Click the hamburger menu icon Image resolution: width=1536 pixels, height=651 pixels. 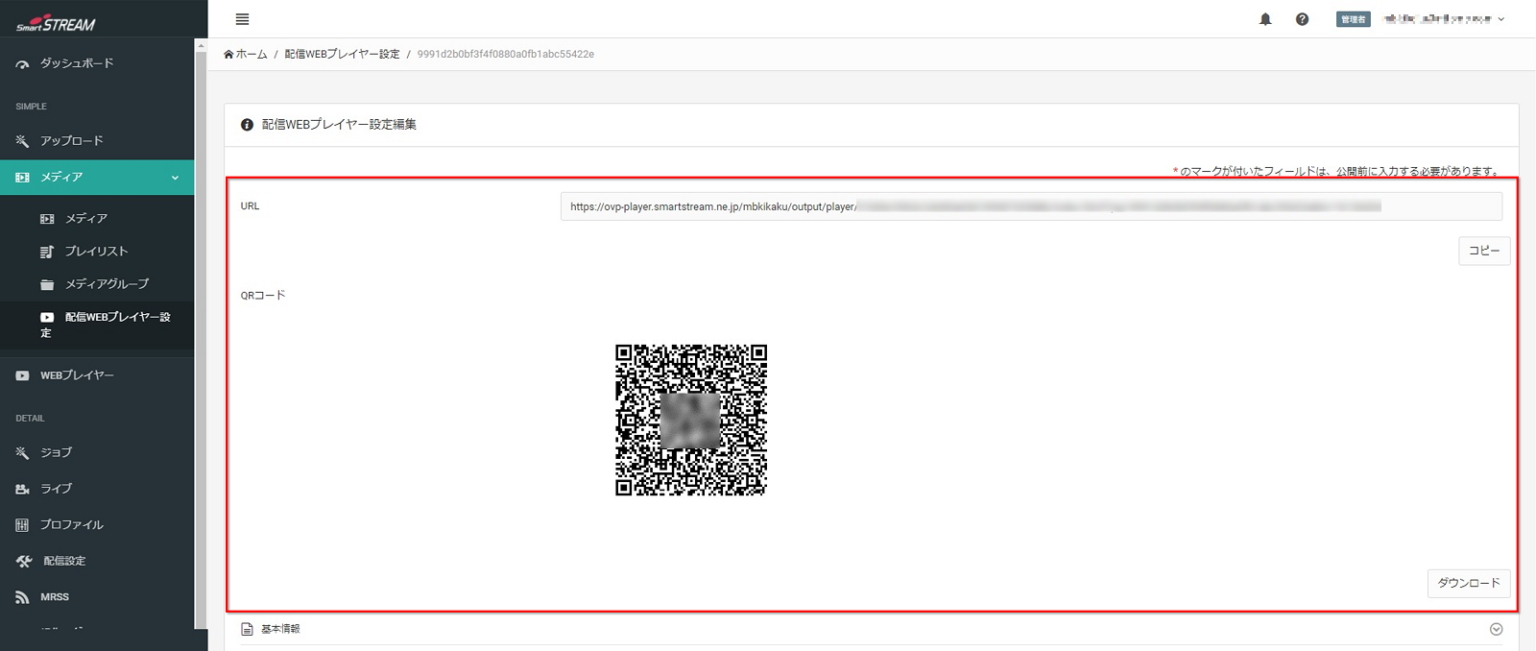(x=242, y=19)
